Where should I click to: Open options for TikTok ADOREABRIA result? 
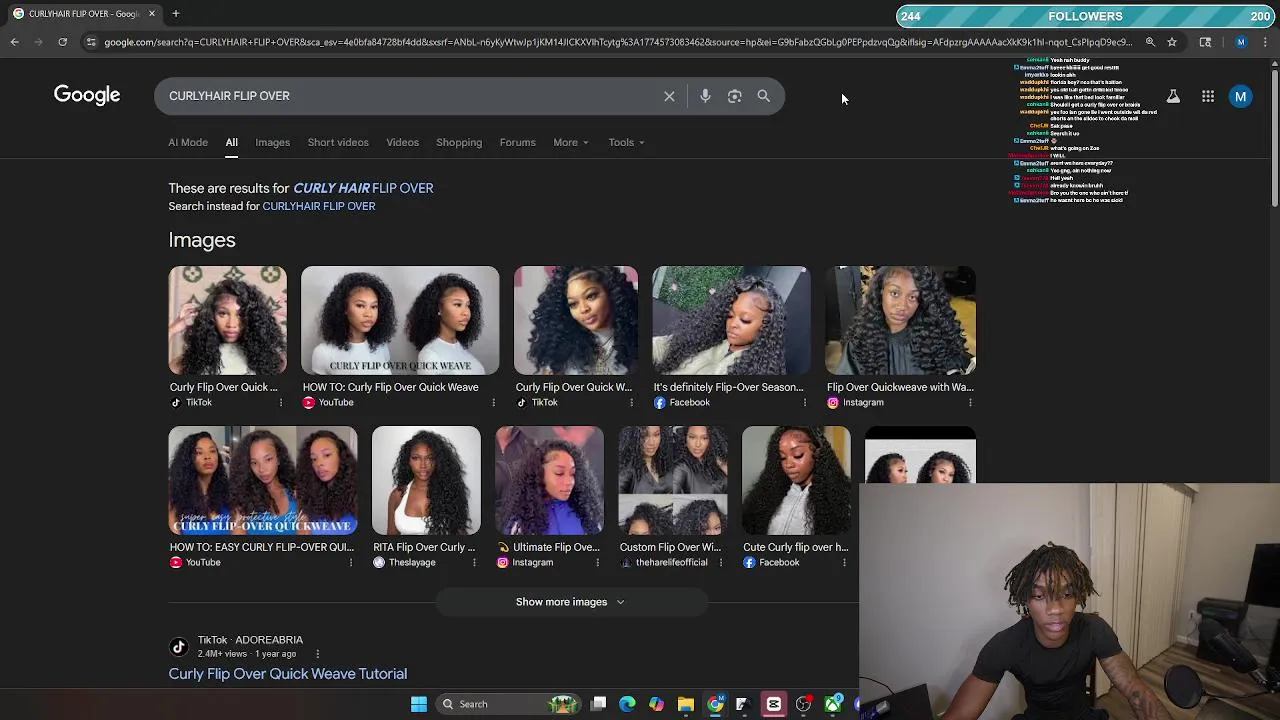tap(317, 654)
